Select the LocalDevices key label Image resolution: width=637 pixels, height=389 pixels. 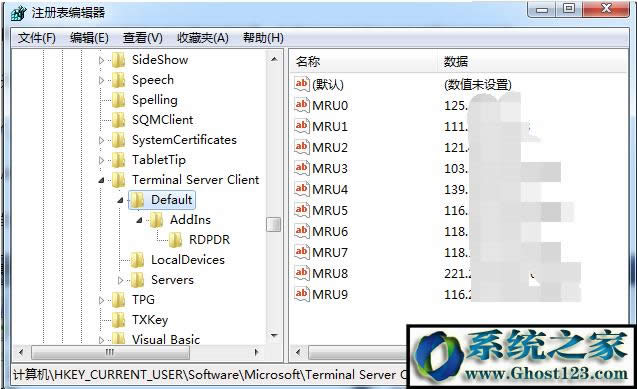click(188, 260)
